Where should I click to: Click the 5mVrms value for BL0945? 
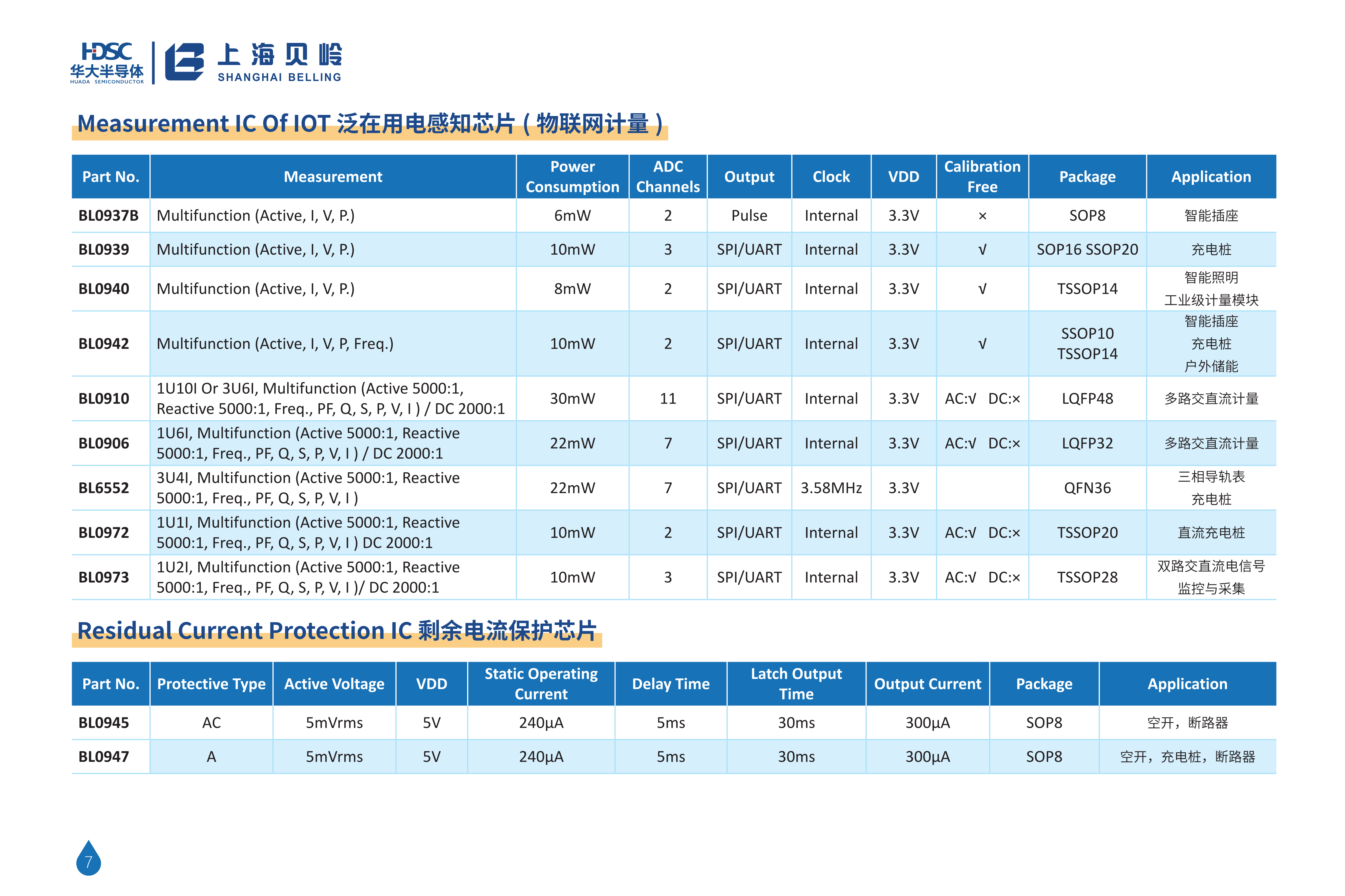click(x=334, y=722)
